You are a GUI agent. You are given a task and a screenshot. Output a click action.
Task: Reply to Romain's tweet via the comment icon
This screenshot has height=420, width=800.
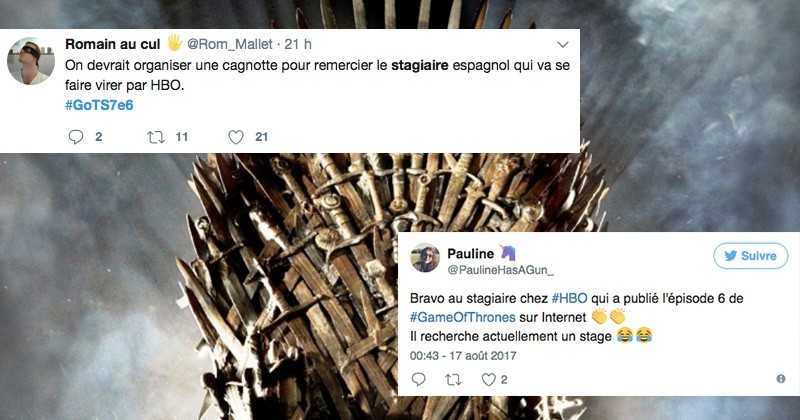[76, 137]
